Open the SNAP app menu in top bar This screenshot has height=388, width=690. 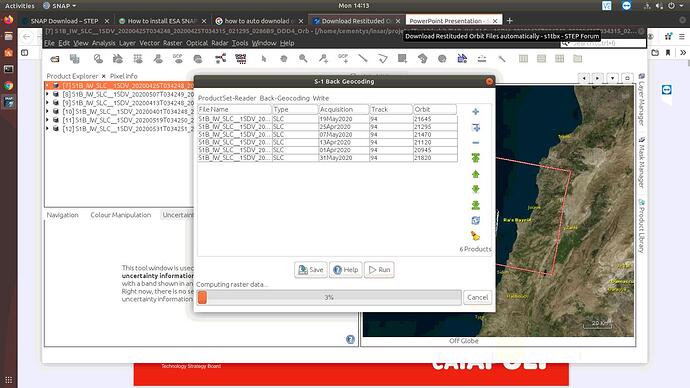[x=59, y=6]
